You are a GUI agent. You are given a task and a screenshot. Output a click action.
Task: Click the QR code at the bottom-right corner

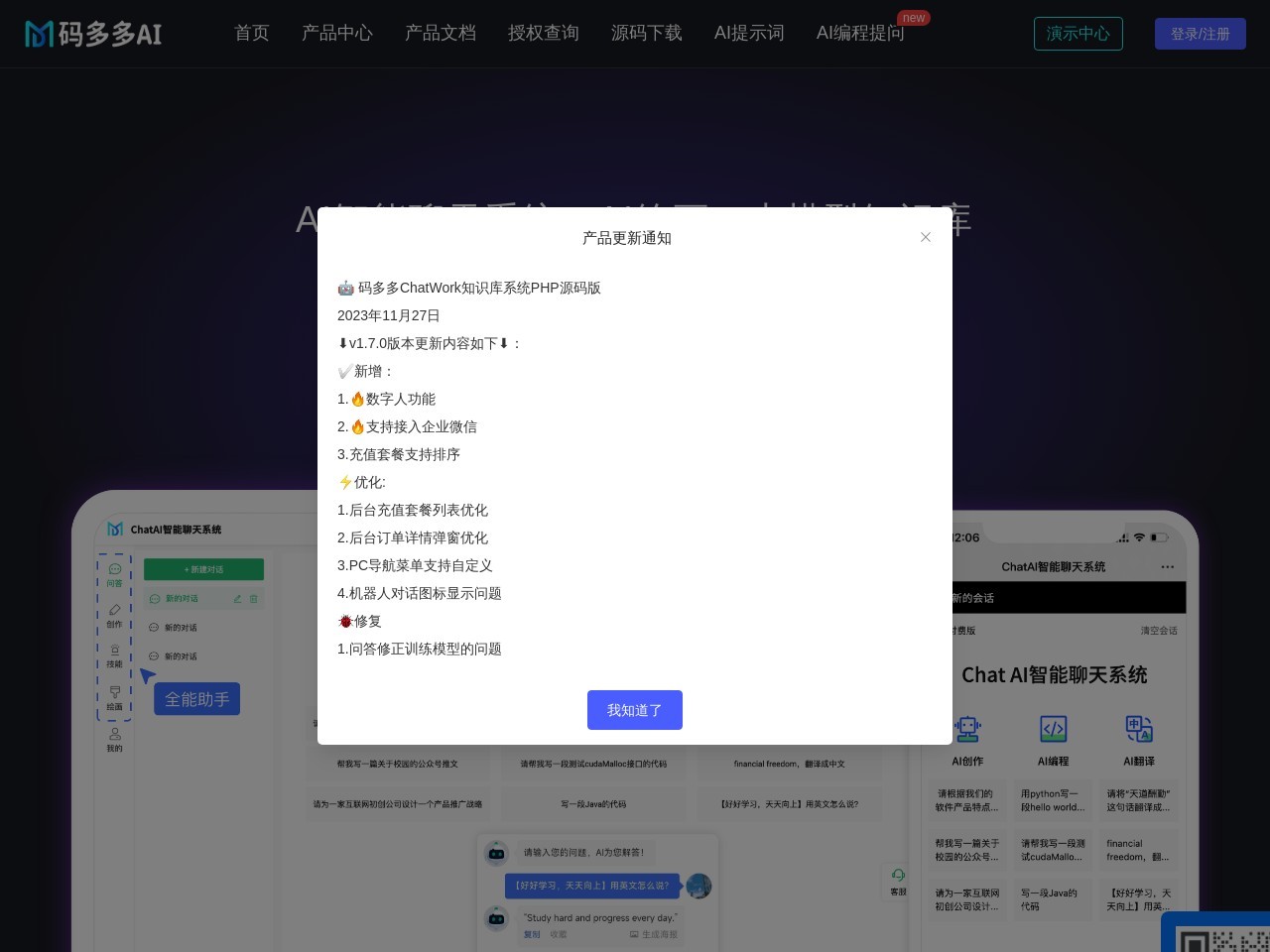point(1222,940)
